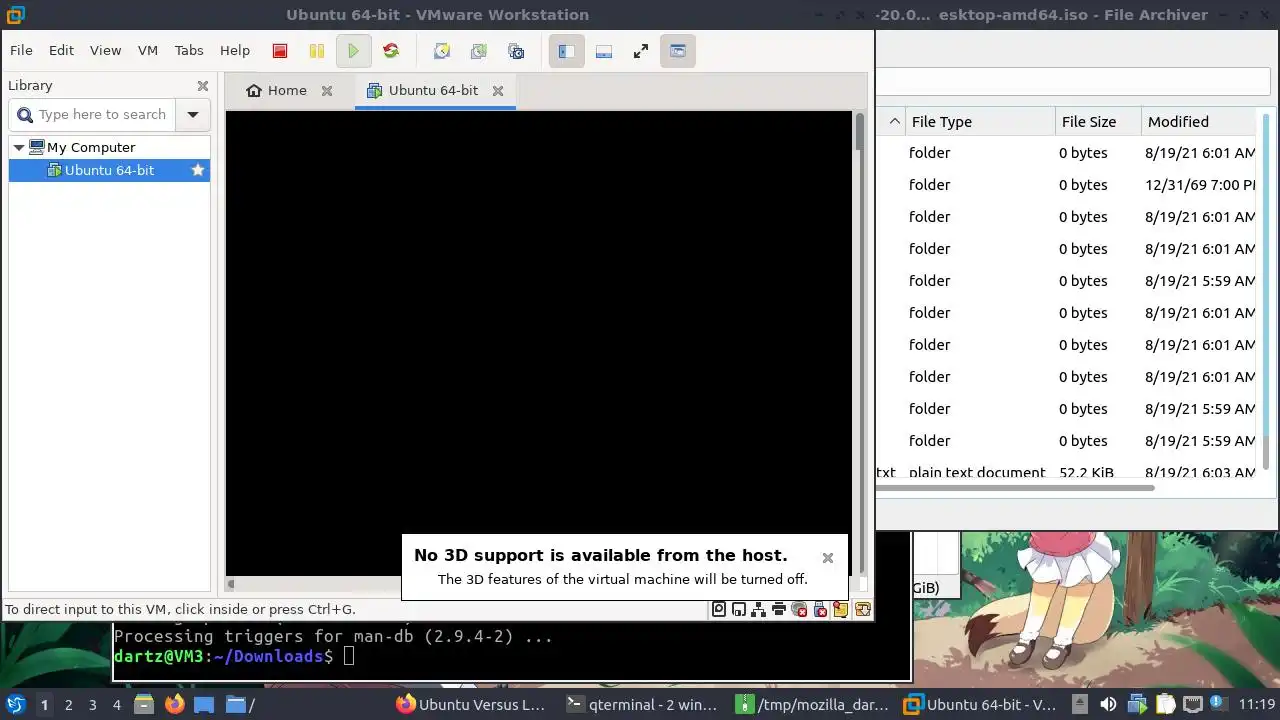Open the /tmp/mozilla_dar... archiver taskbar entry
1280x720 pixels.
click(x=811, y=704)
